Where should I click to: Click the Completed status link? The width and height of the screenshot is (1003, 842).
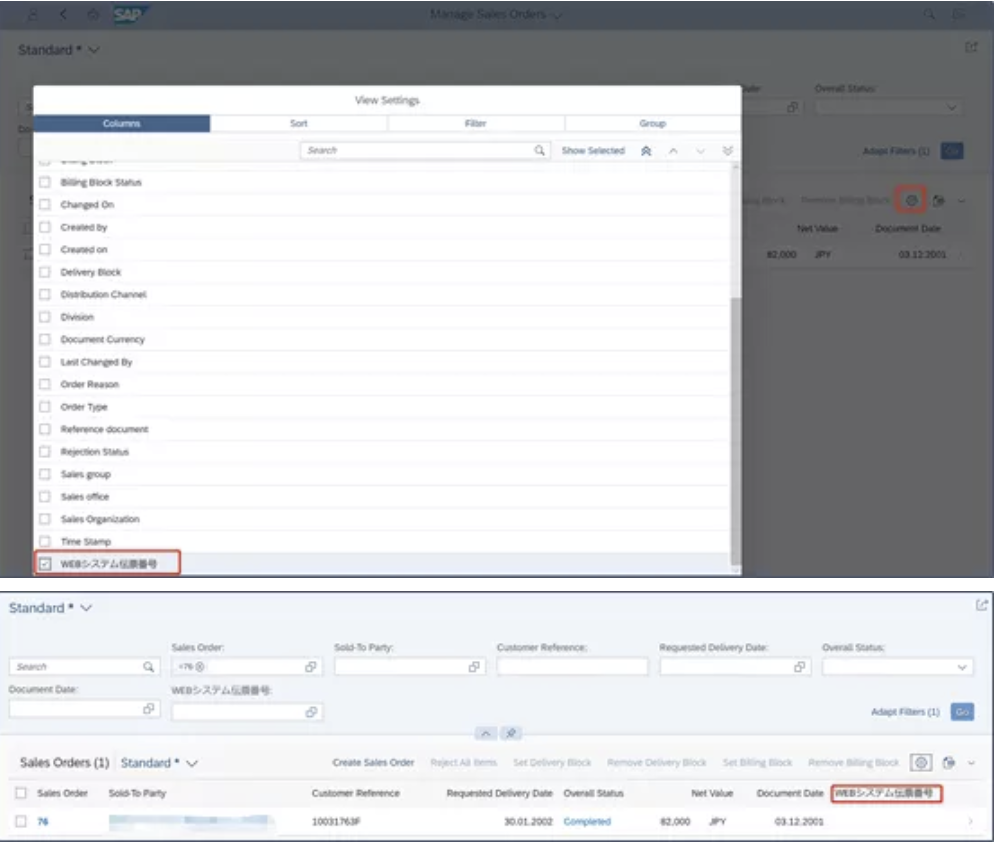(x=587, y=822)
